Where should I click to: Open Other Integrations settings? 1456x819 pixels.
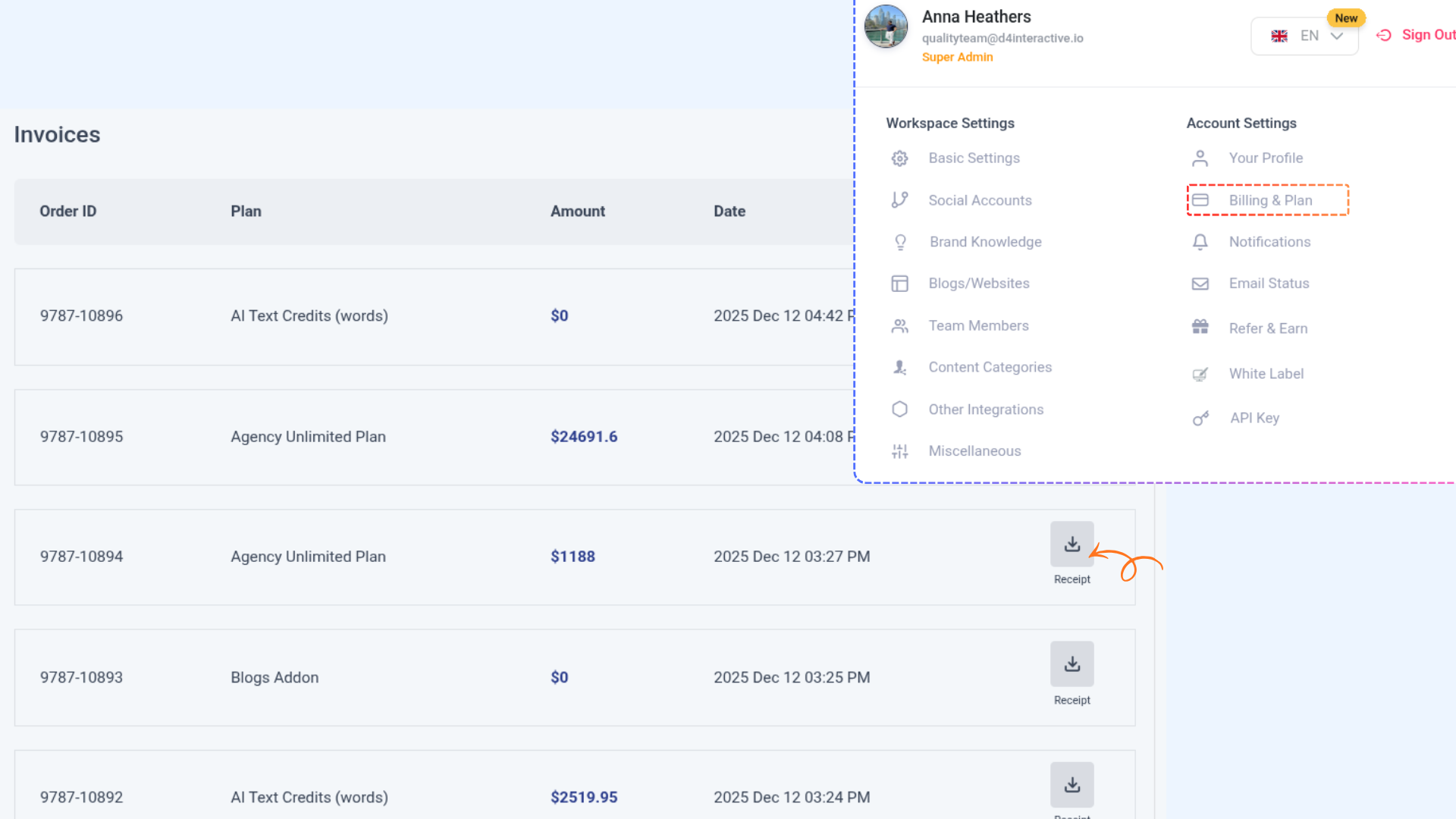tap(985, 409)
